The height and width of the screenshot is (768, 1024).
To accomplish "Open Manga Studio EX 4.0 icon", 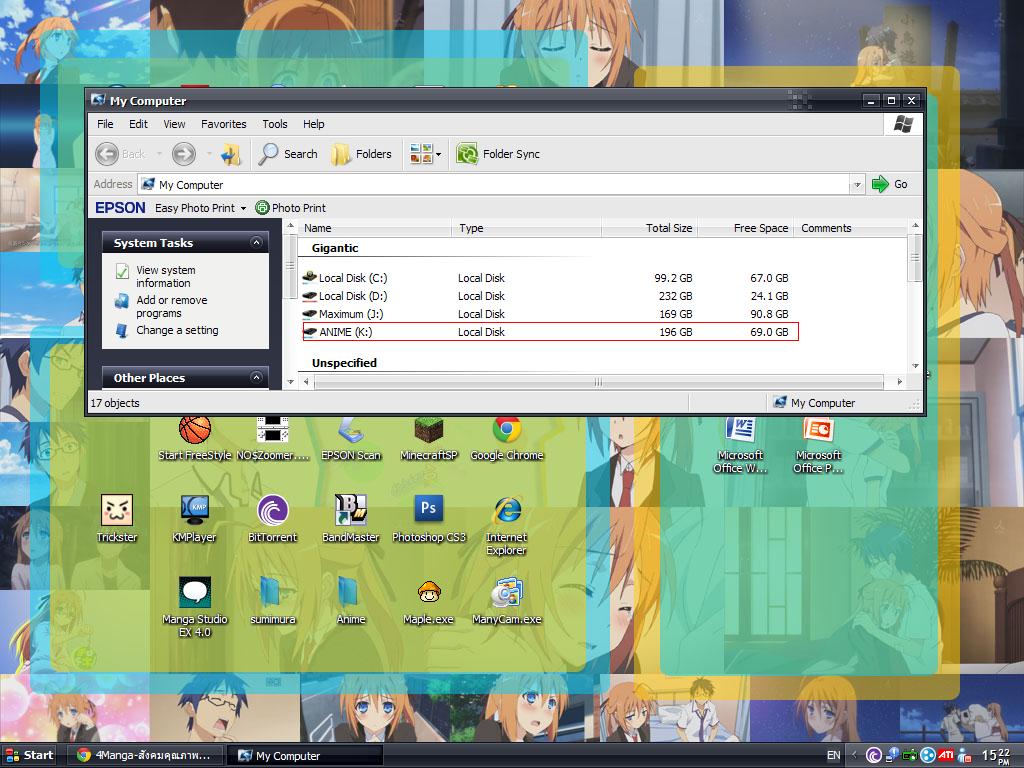I will pyautogui.click(x=195, y=607).
